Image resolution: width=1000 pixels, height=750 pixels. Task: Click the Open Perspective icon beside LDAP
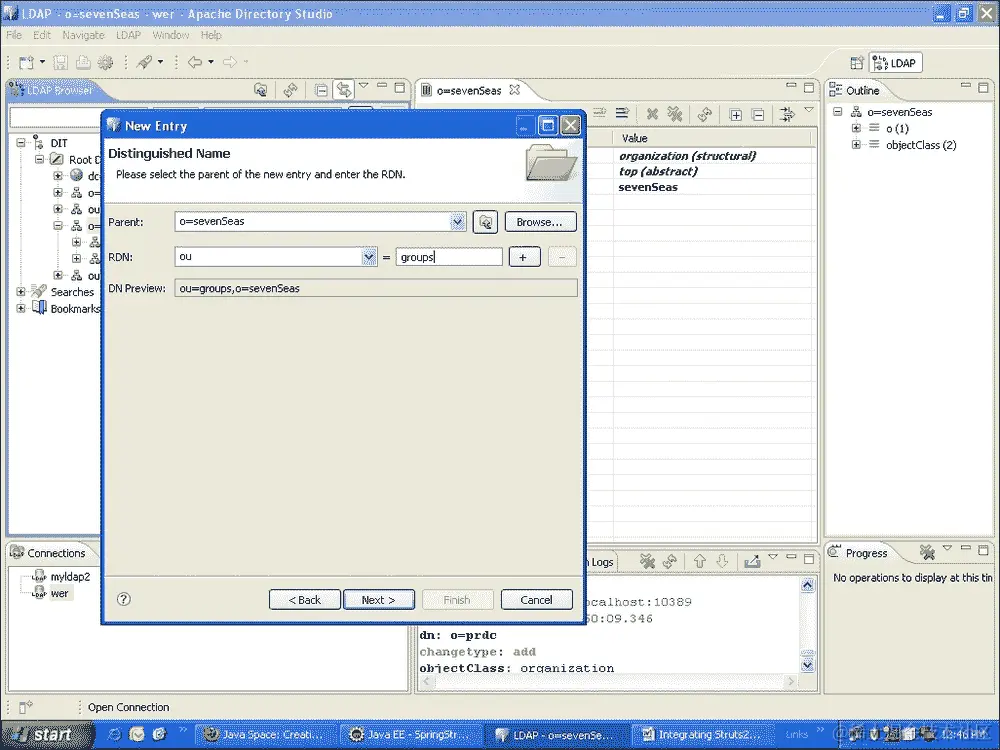point(857,62)
